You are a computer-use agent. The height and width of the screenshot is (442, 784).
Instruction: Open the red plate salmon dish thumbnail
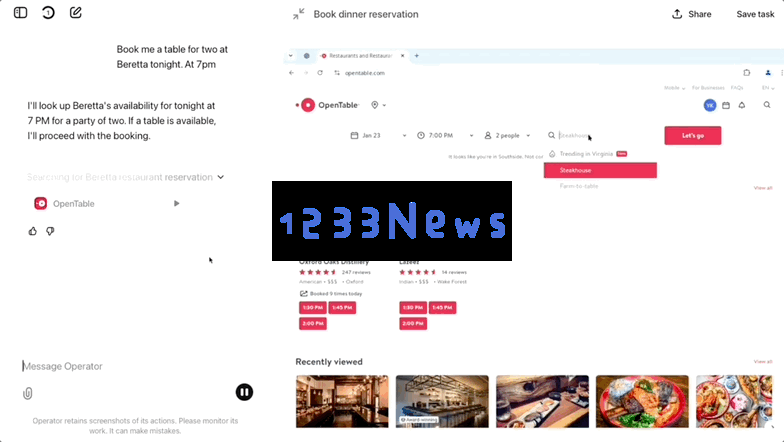tap(642, 402)
